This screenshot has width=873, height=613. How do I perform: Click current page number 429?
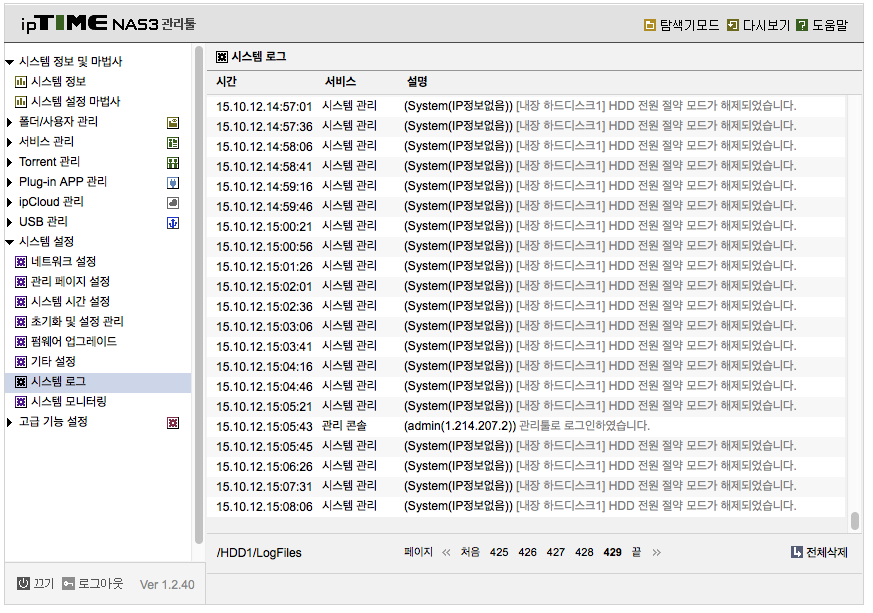point(612,552)
